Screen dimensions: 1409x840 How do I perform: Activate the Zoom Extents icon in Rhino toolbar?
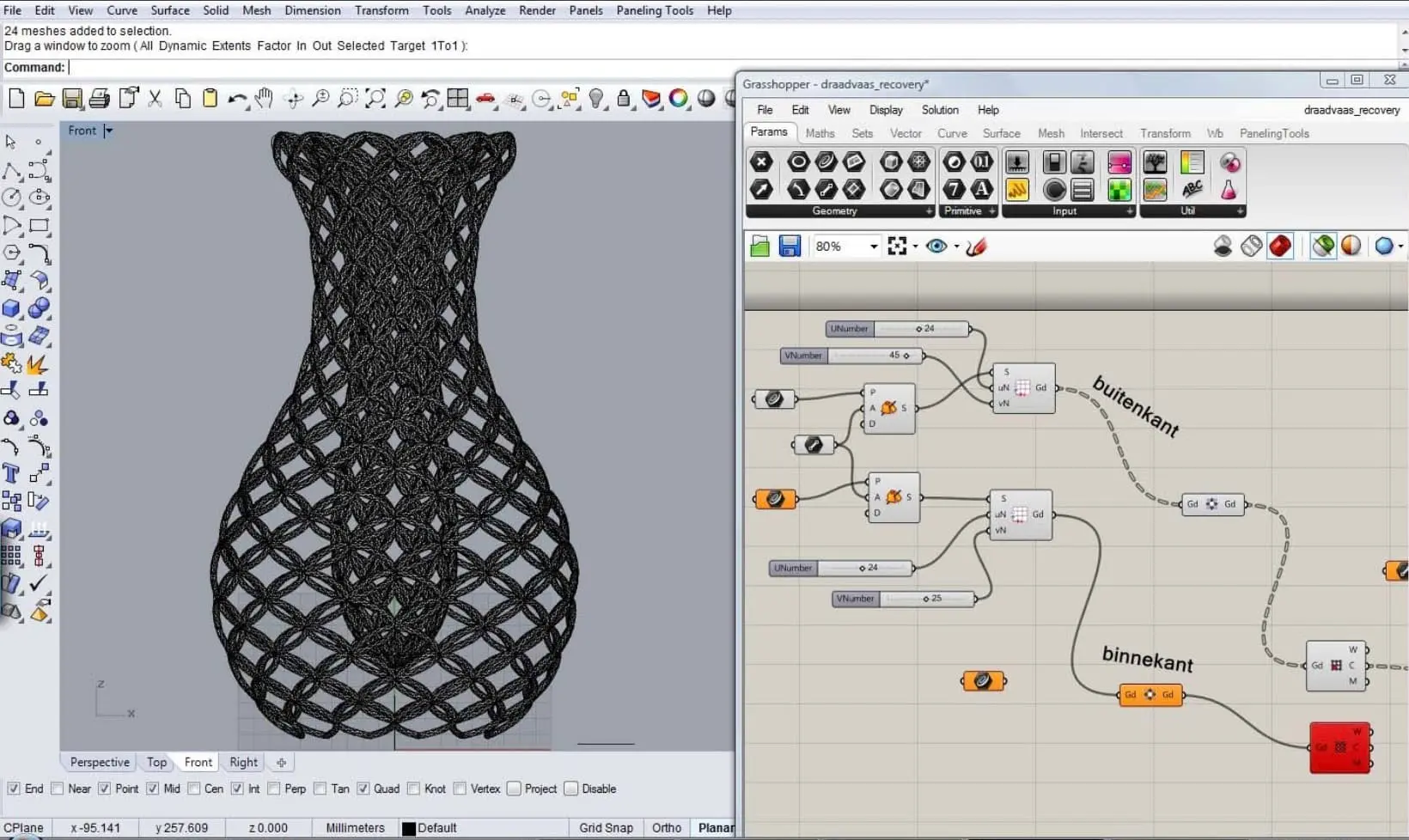pyautogui.click(x=375, y=99)
